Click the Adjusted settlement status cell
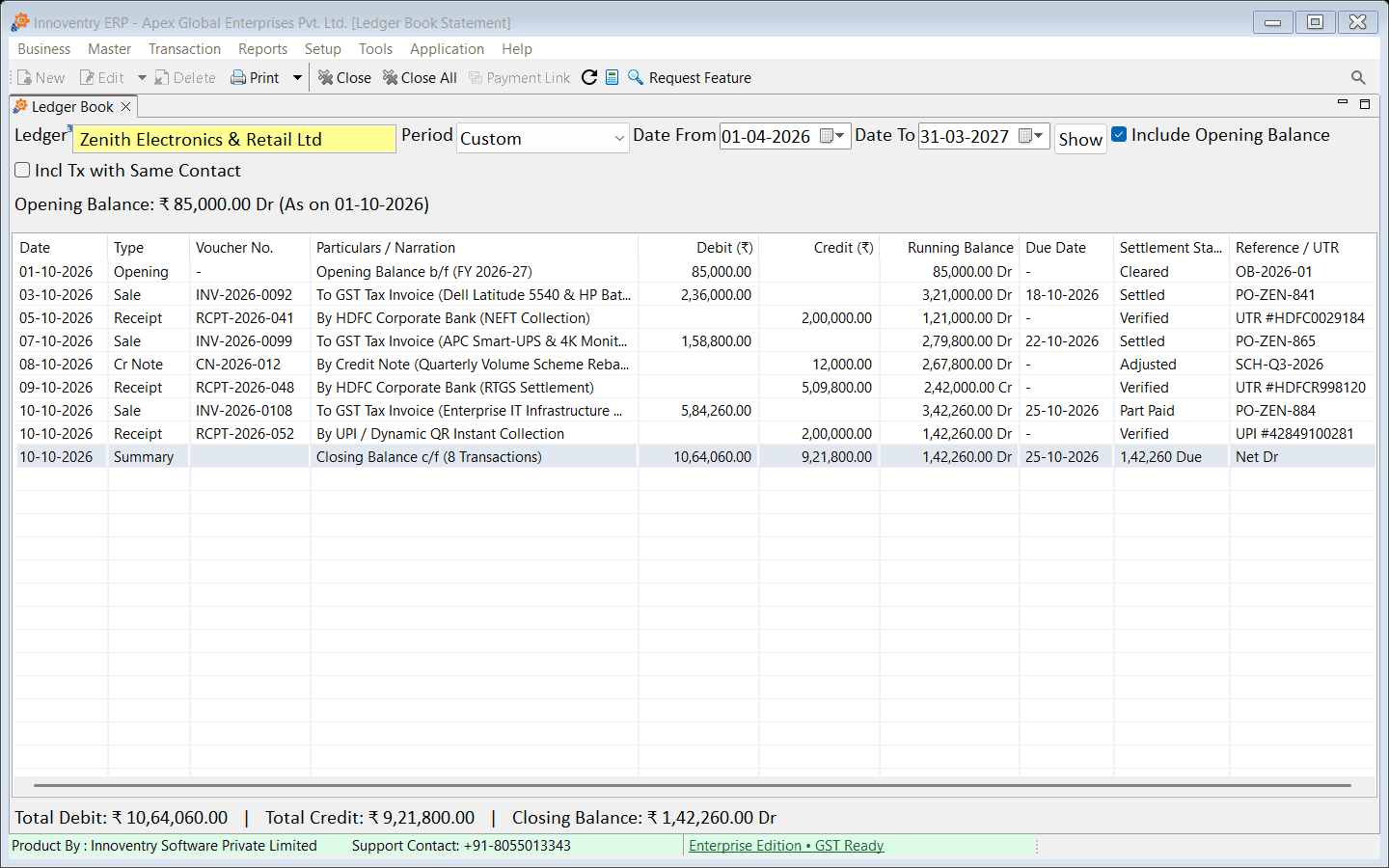Screen dimensions: 1389x868 pos(1171,365)
